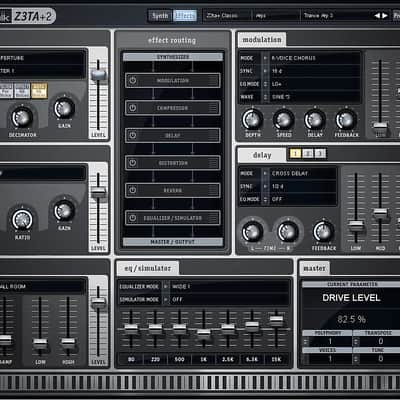400x400 pixels.
Task: Adjust the modulation Feedback knob
Action: [x=346, y=120]
